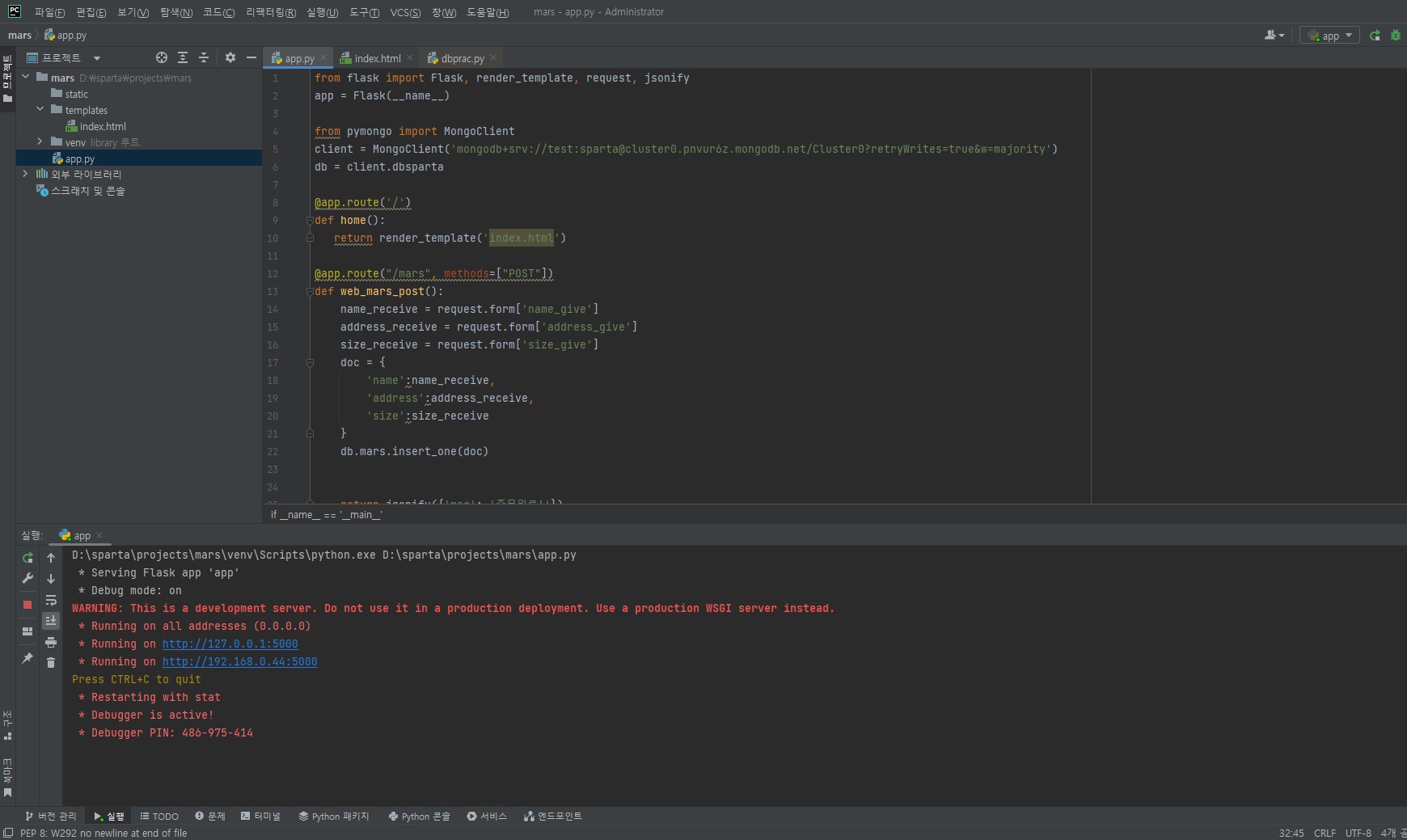Viewport: 1407px width, 840px height.
Task: Open the VCS(S) menu
Action: click(x=405, y=12)
